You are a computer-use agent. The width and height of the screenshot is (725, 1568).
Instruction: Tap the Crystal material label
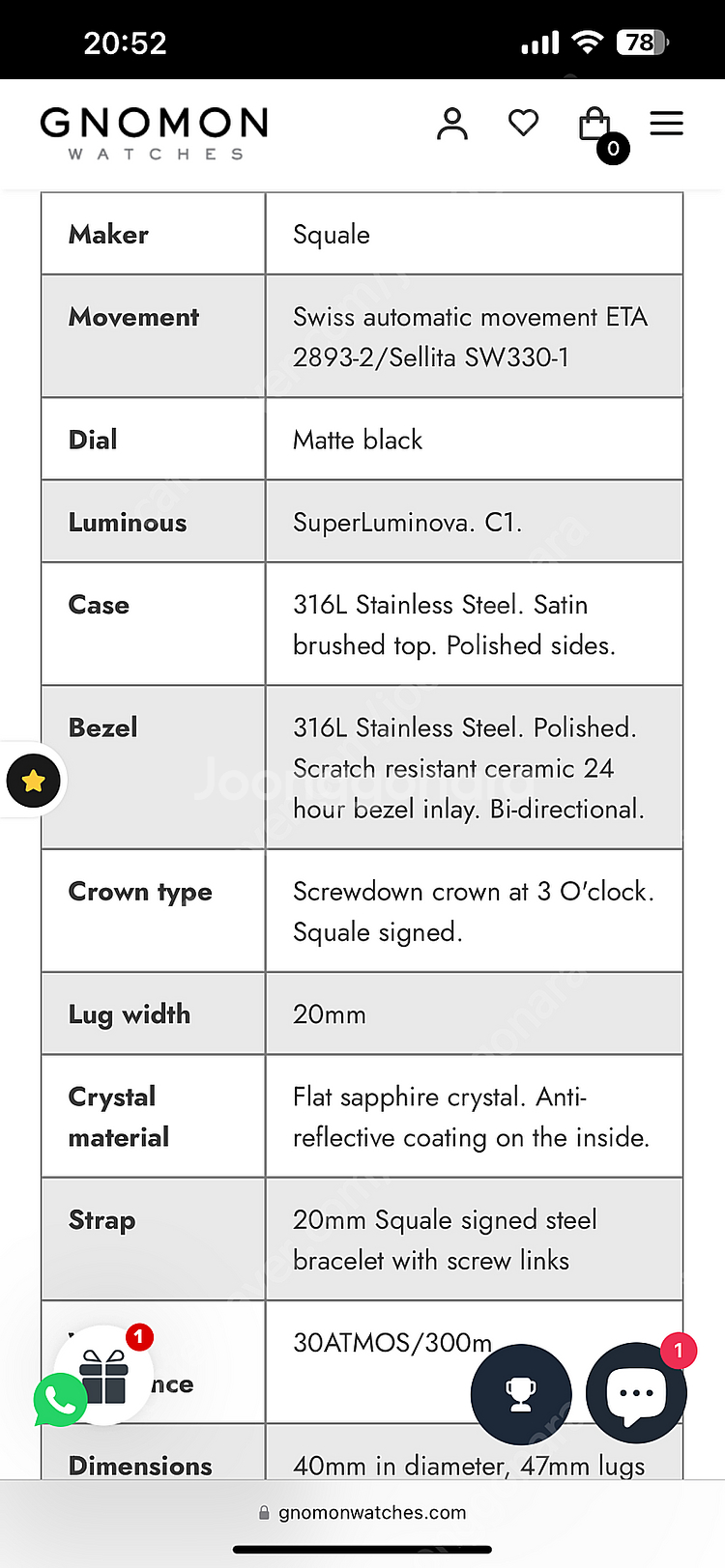pos(118,1117)
